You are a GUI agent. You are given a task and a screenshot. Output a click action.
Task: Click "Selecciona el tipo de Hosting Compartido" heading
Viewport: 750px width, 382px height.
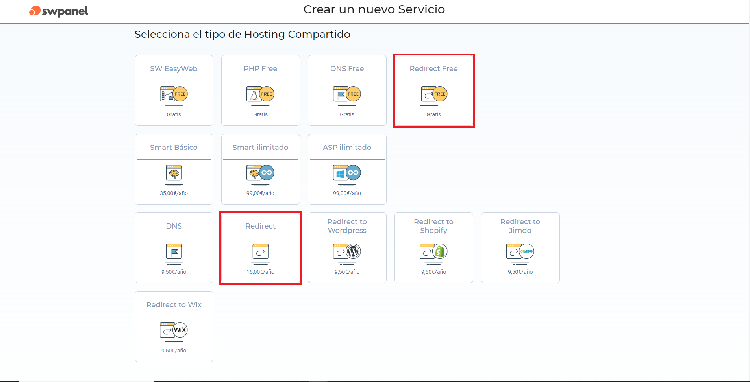pos(242,35)
